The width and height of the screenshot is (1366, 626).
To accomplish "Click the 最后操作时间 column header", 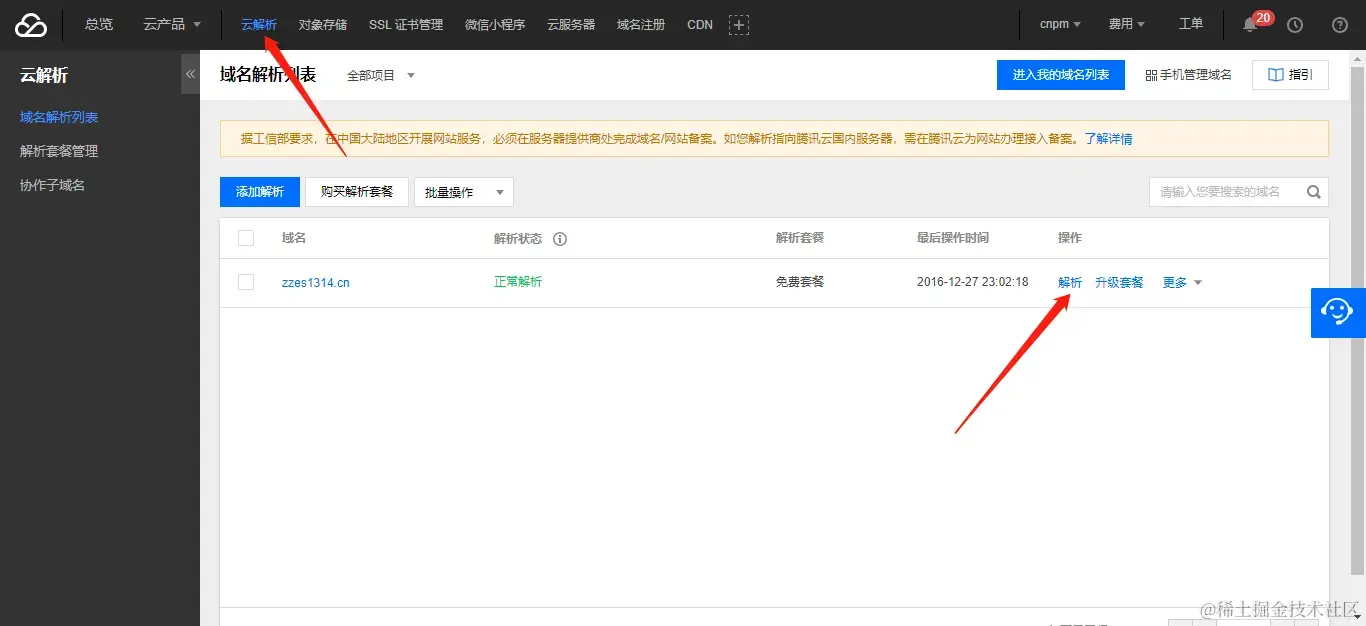I will [953, 238].
